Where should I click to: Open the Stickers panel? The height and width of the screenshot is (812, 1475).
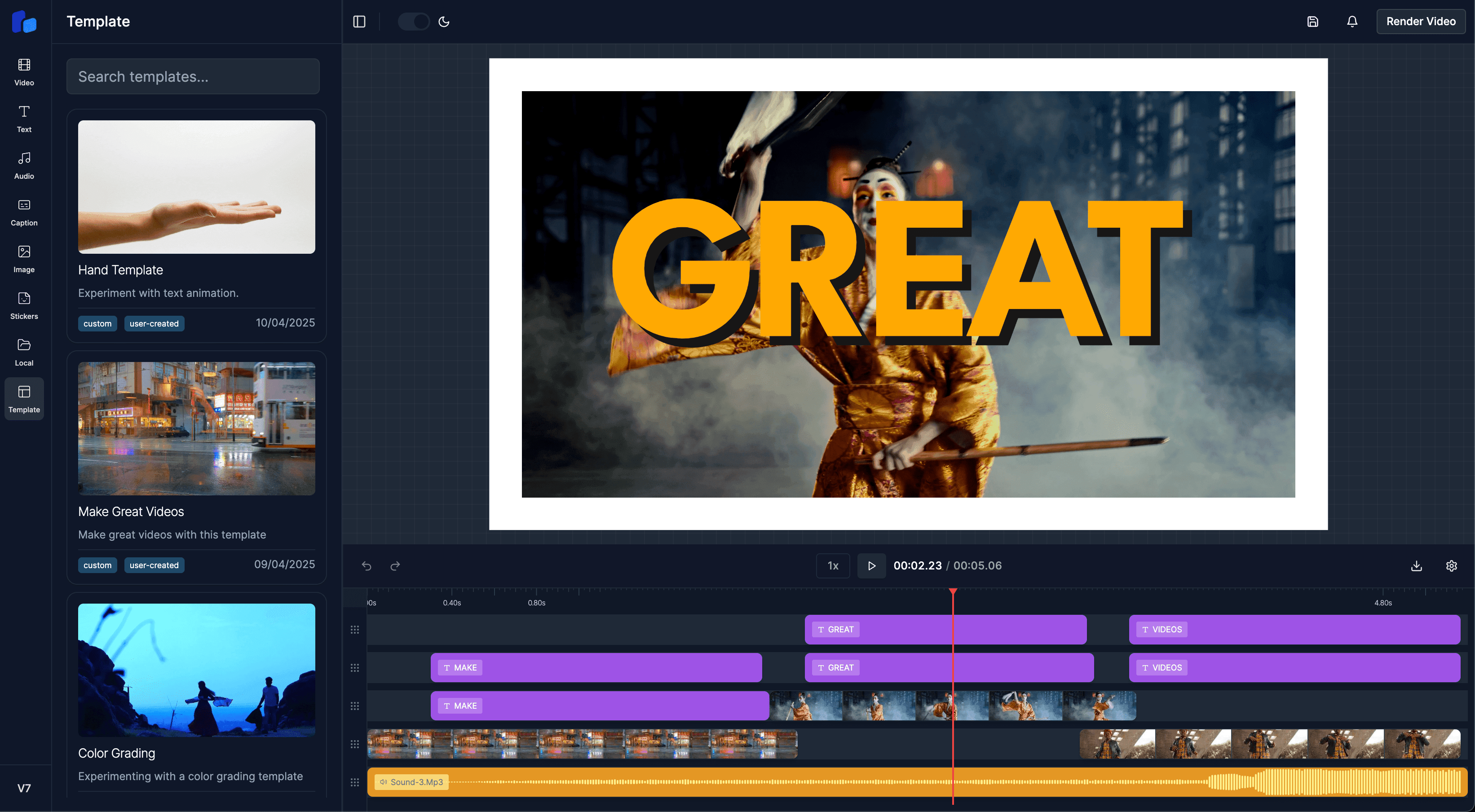click(24, 306)
